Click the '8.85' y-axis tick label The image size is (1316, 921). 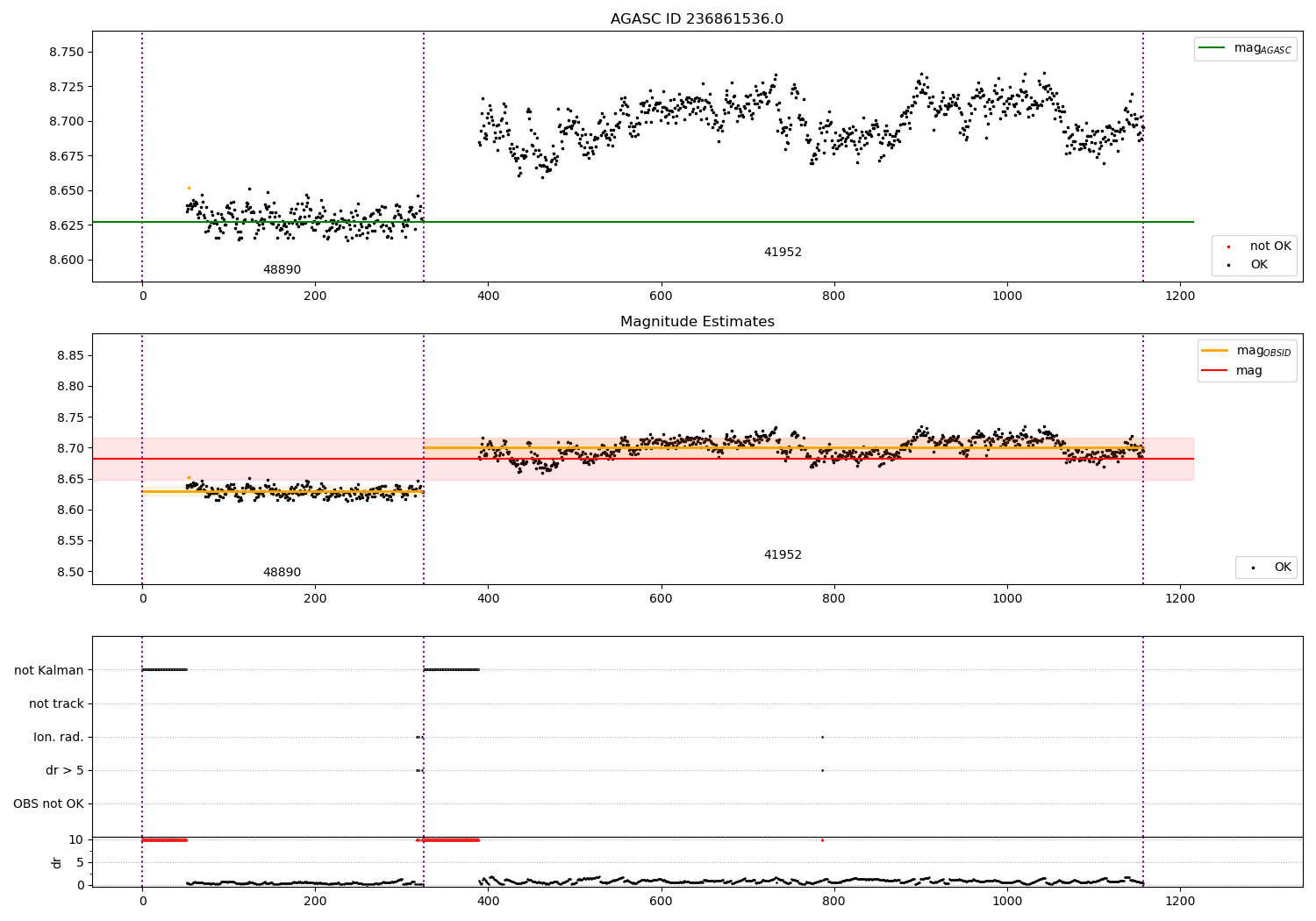pyautogui.click(x=70, y=355)
